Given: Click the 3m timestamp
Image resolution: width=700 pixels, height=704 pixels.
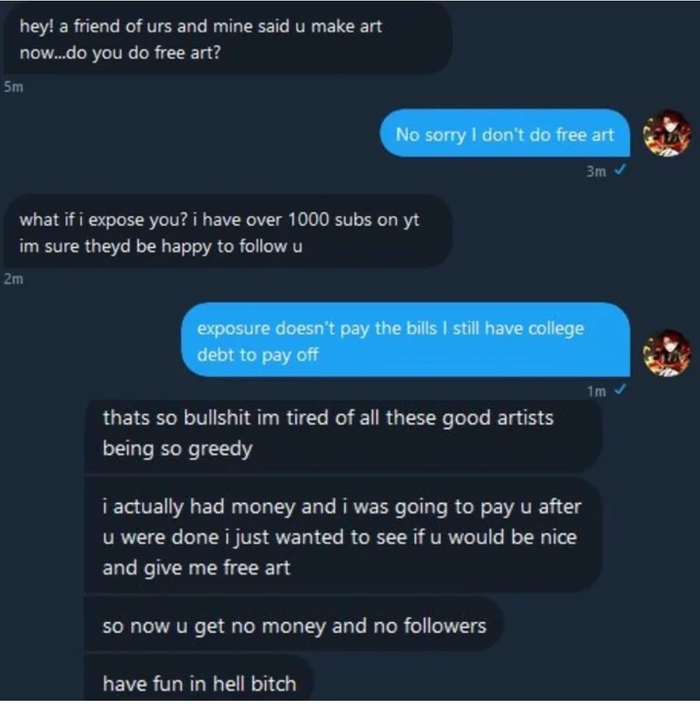Looking at the screenshot, I should pos(596,172).
